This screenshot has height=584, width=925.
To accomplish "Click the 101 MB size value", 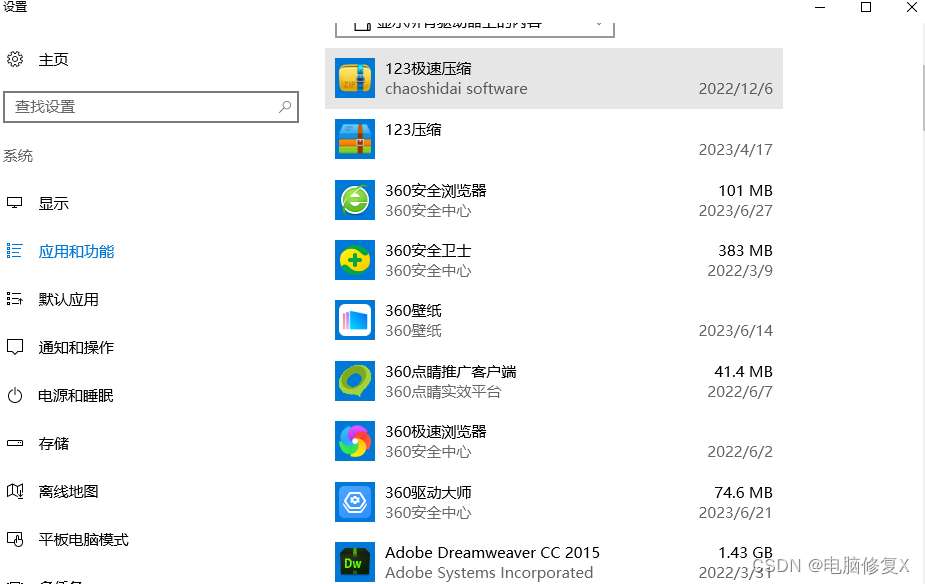I will [745, 191].
